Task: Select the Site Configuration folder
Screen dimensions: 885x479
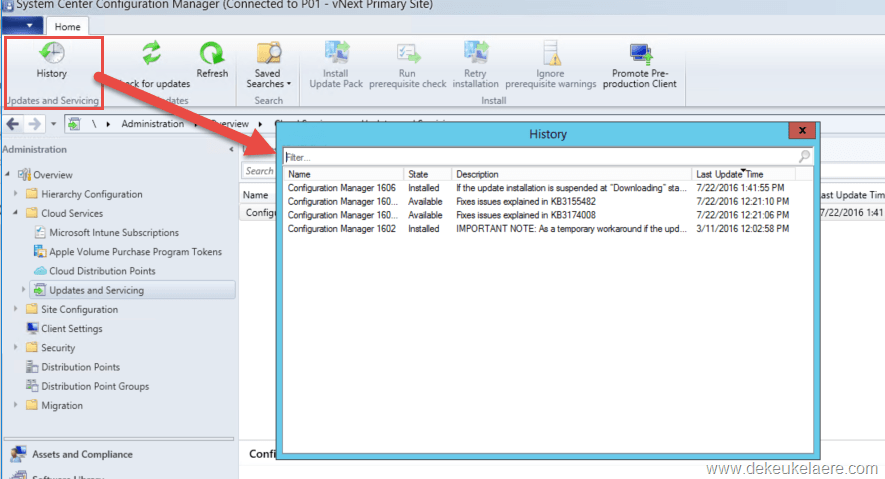Action: click(x=72, y=309)
